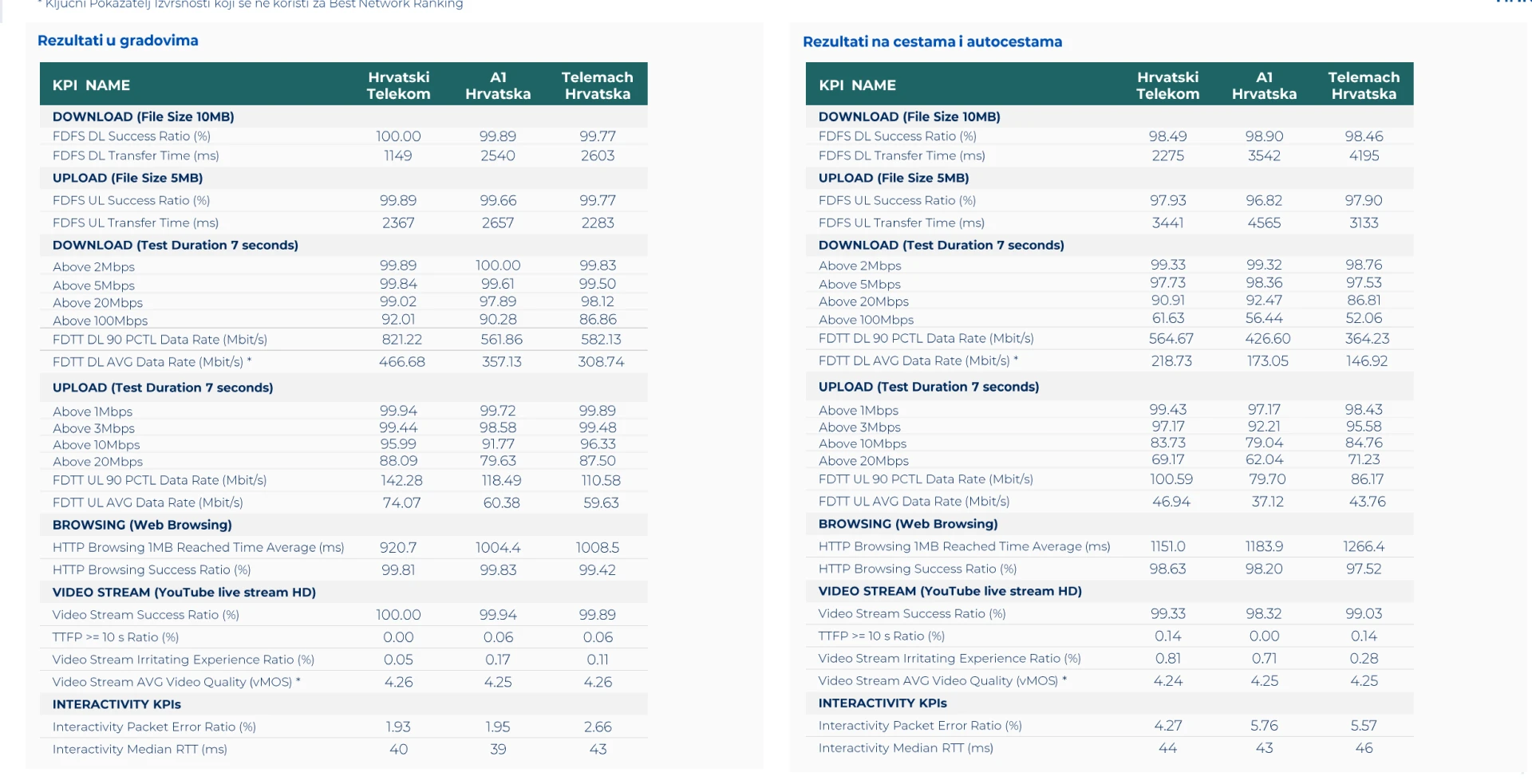Select the A1 Hrvatska header in the gradovima table
Screen dimensions: 1532x784
pyautogui.click(x=498, y=85)
